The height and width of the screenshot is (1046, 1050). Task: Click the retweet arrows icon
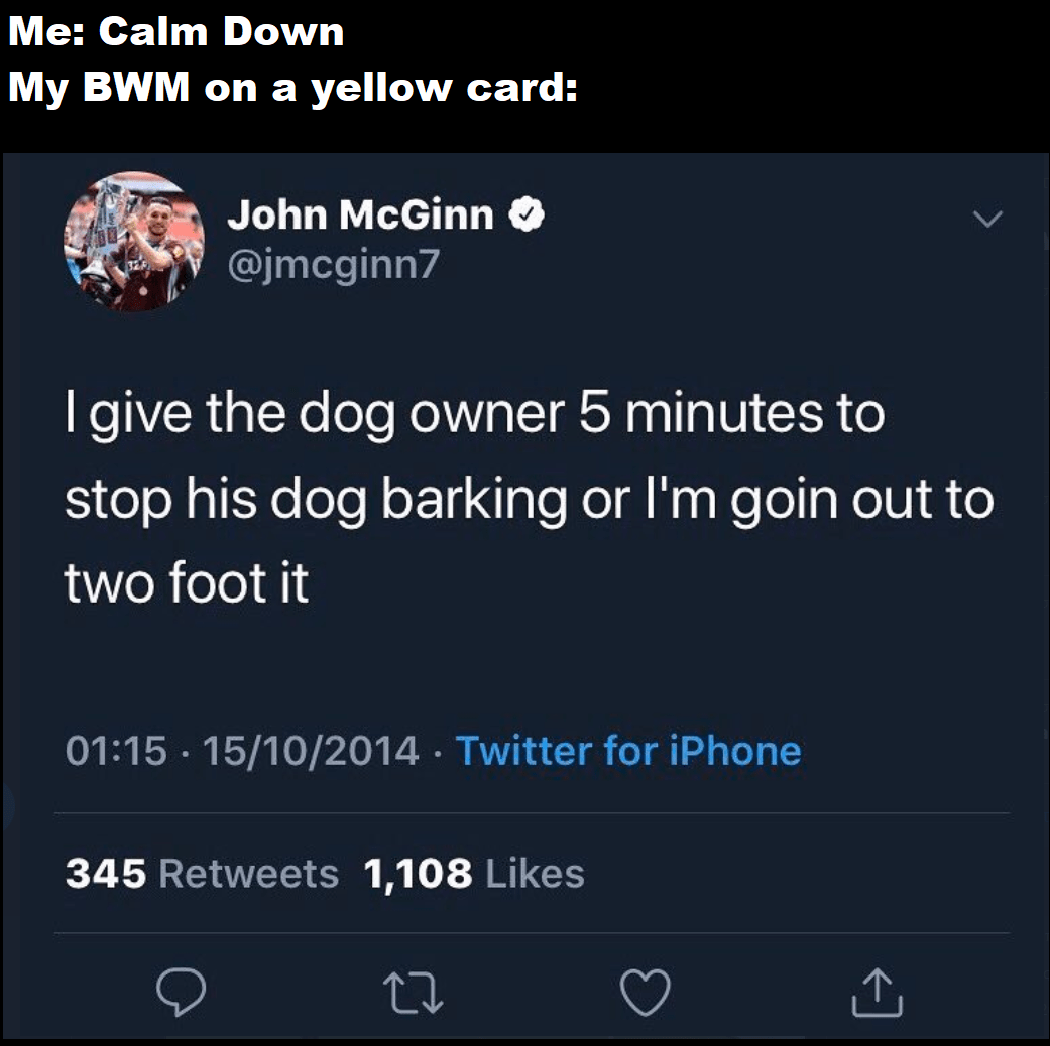click(412, 993)
